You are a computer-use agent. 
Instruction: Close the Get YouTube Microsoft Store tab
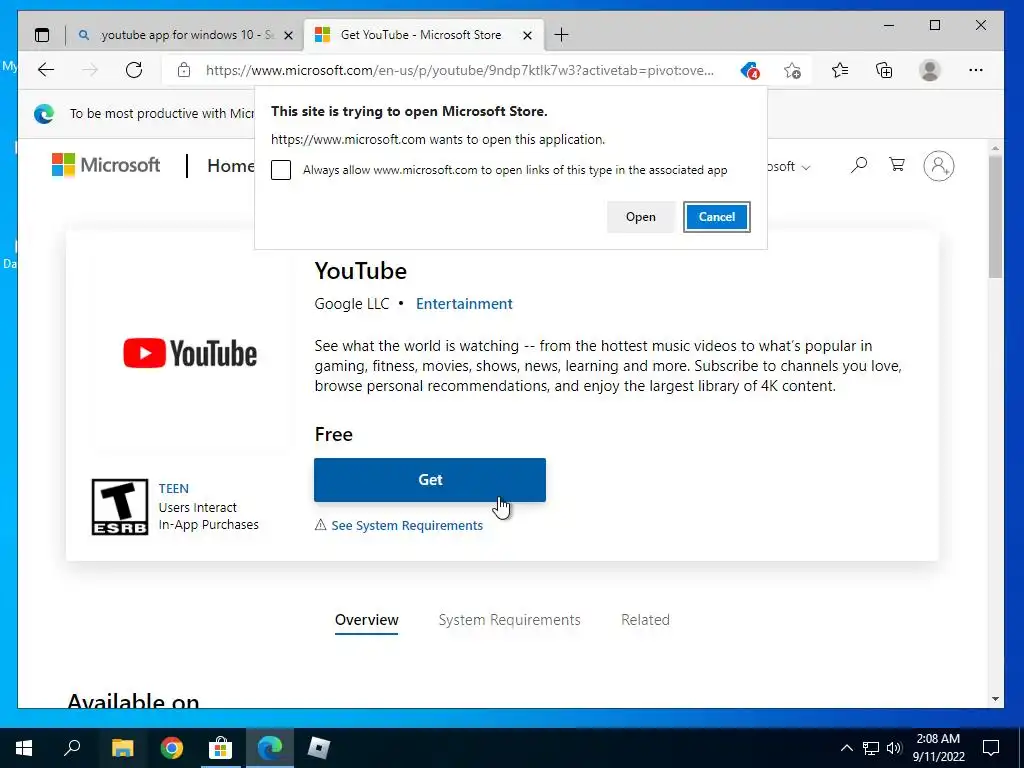[x=528, y=35]
